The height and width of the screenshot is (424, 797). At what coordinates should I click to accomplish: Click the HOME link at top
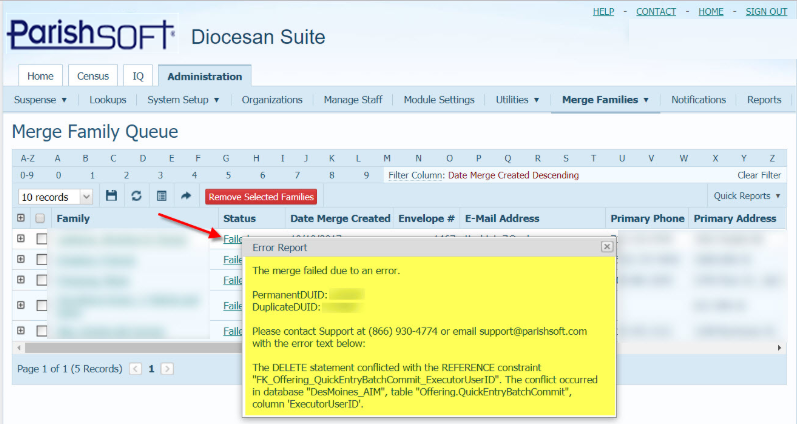(x=711, y=11)
